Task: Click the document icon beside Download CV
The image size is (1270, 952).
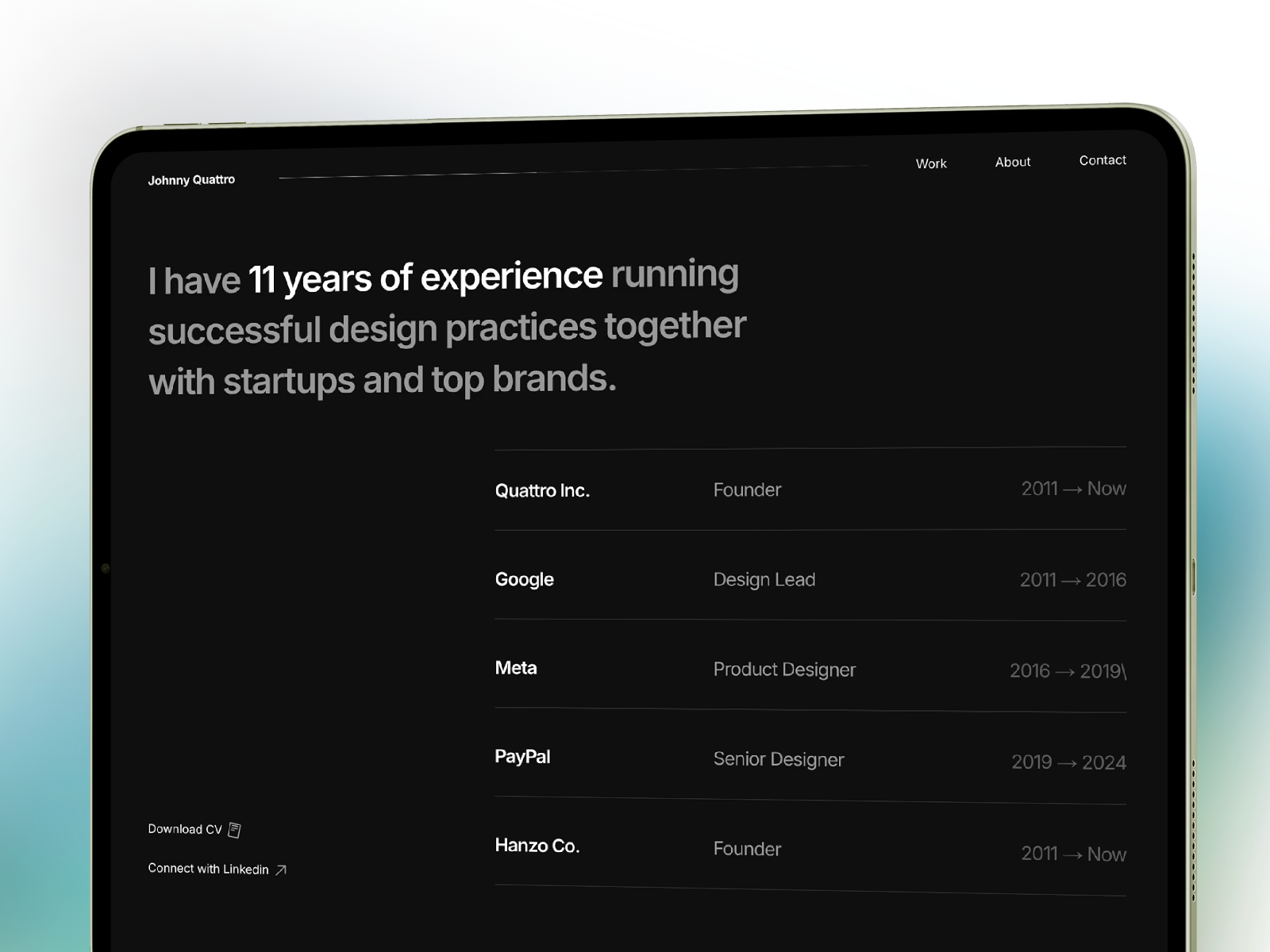Action: pyautogui.click(x=234, y=830)
